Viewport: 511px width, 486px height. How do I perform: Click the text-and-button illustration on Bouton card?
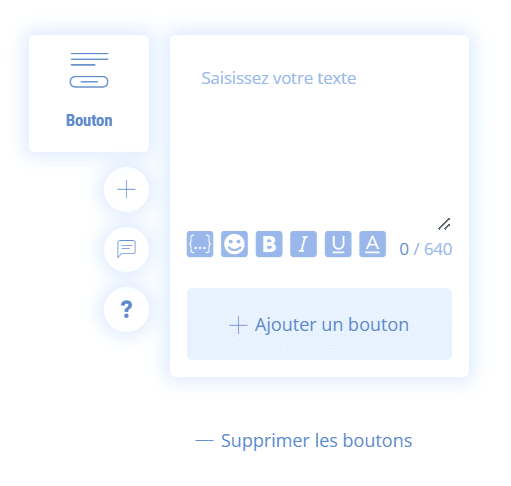point(89,70)
